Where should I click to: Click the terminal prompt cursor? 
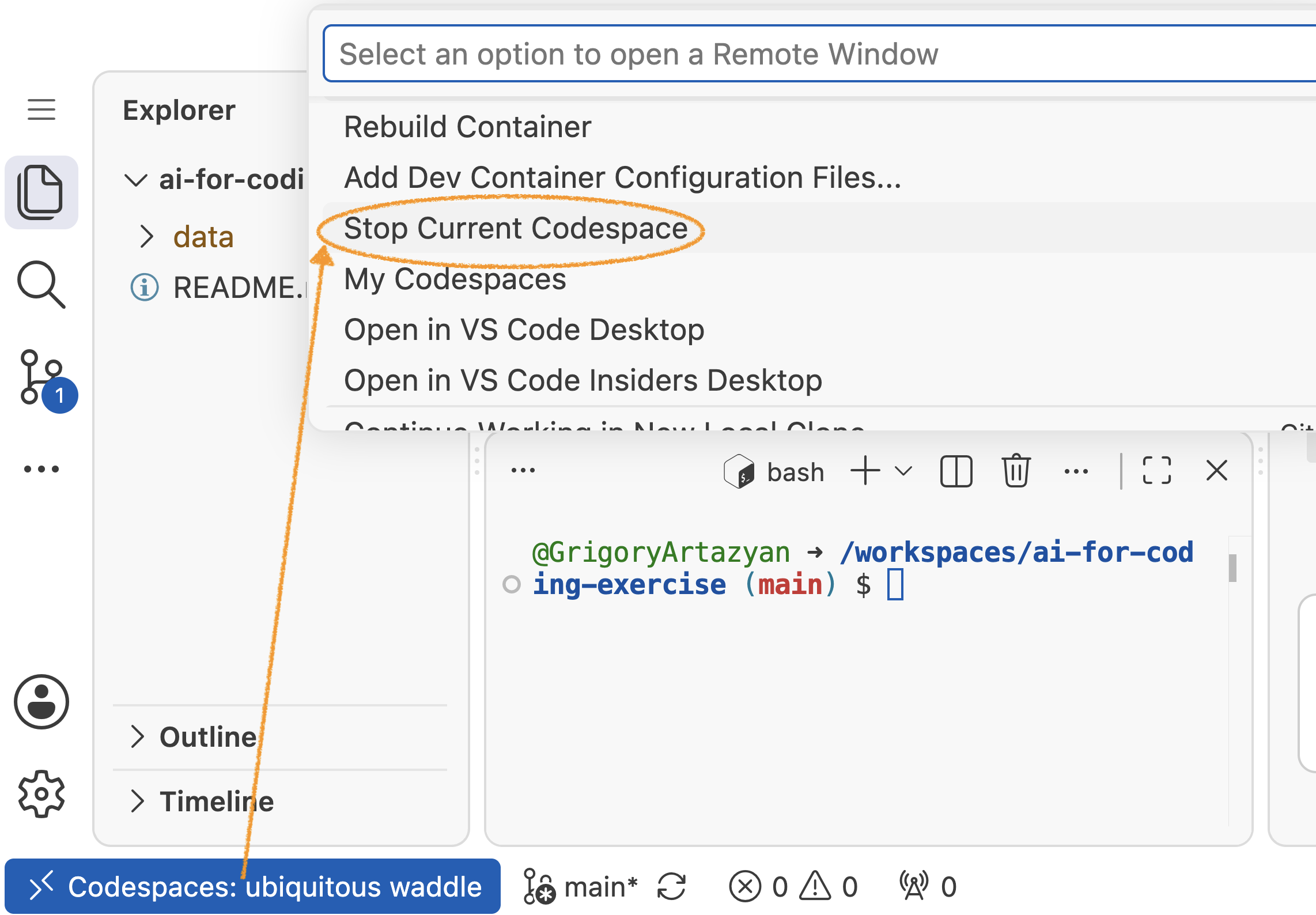click(x=895, y=584)
